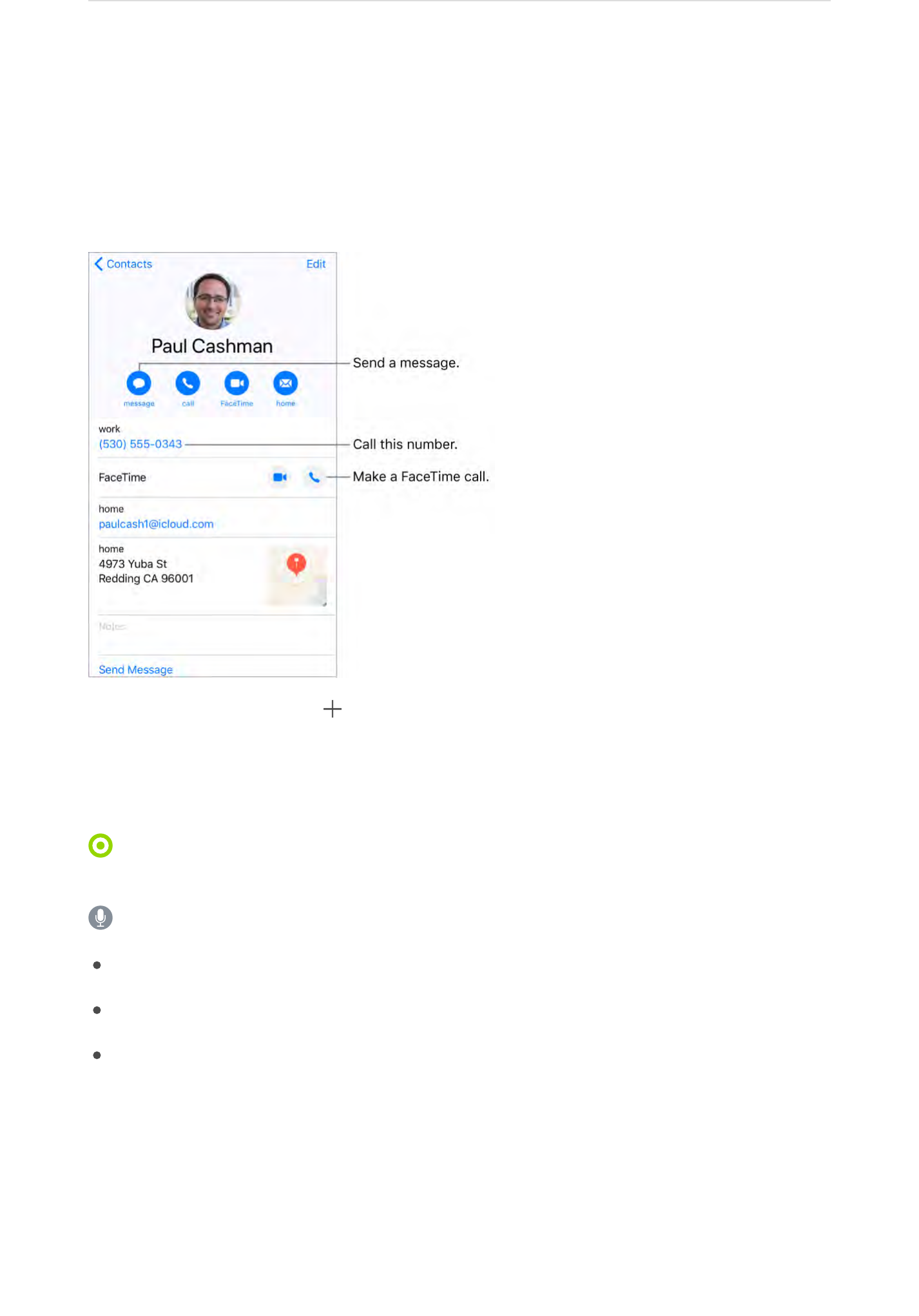The width and height of the screenshot is (919, 1316).
Task: Tap the Paul Cashman name heading
Action: (x=212, y=346)
